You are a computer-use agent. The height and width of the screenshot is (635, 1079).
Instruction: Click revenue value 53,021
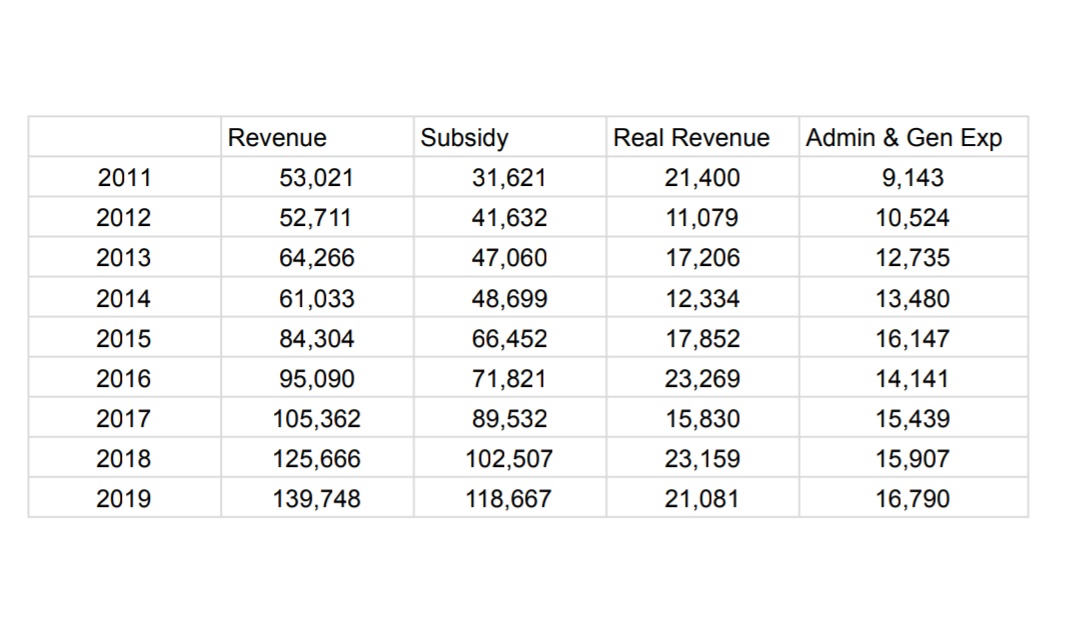pyautogui.click(x=317, y=177)
